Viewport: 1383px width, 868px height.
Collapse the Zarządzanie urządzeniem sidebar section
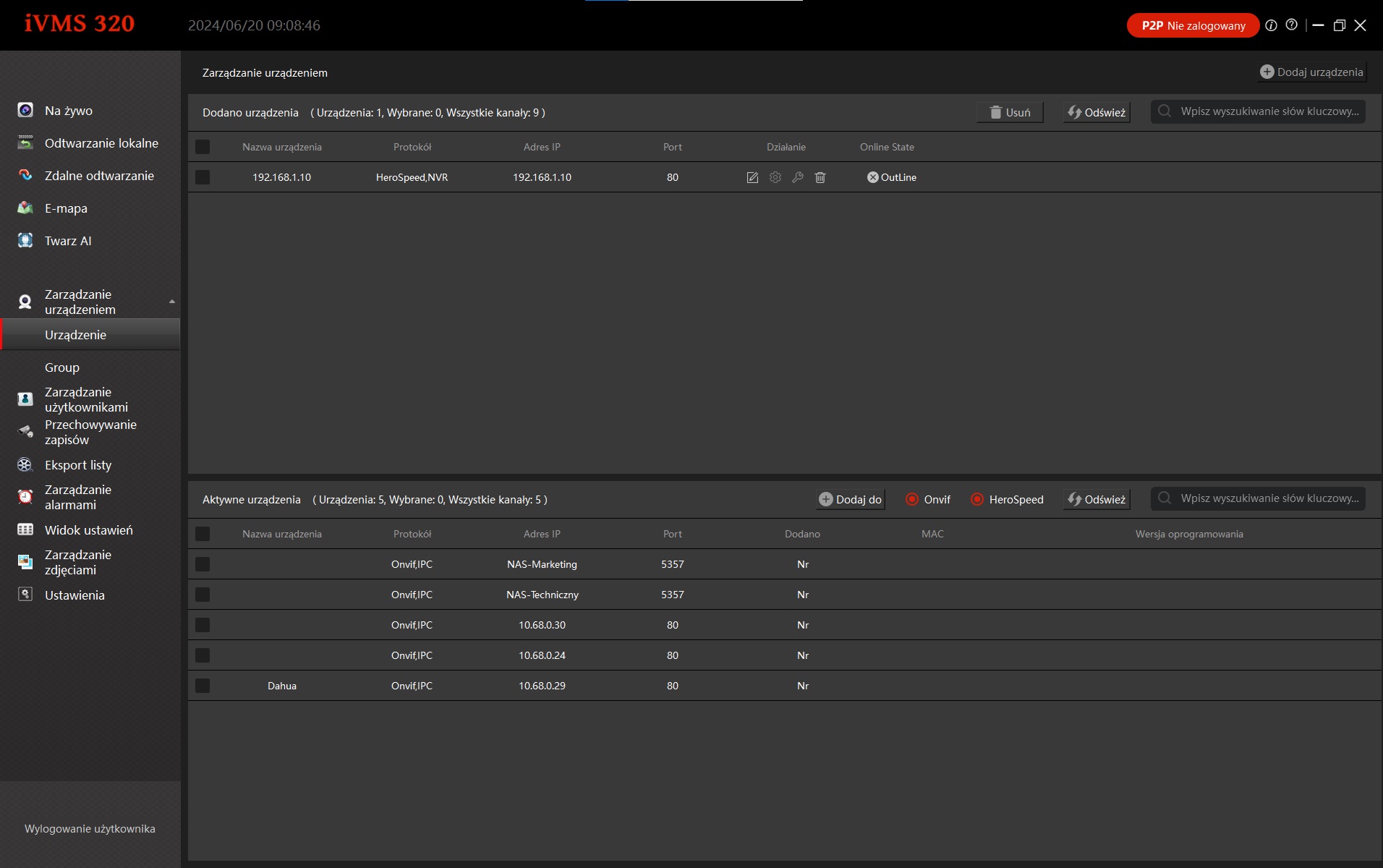(x=171, y=302)
